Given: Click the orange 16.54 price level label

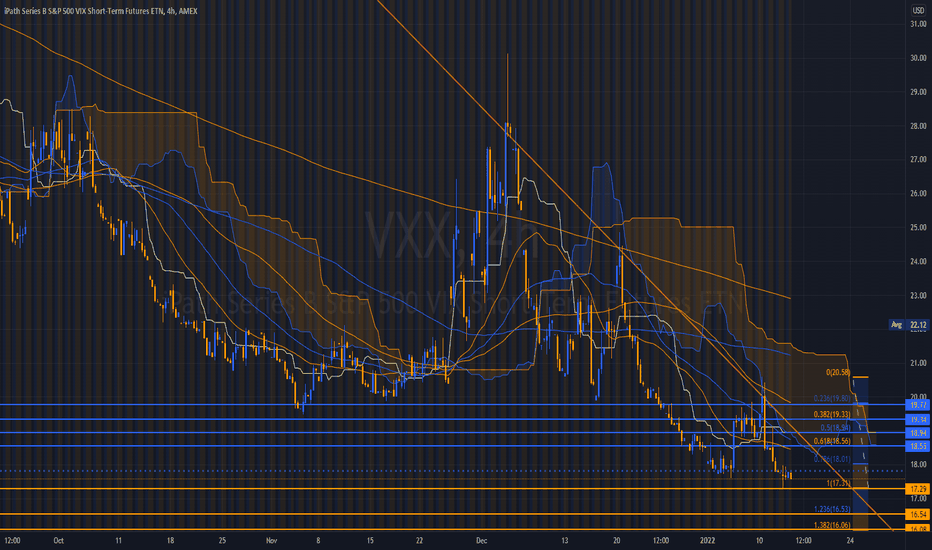Looking at the screenshot, I should point(918,514).
